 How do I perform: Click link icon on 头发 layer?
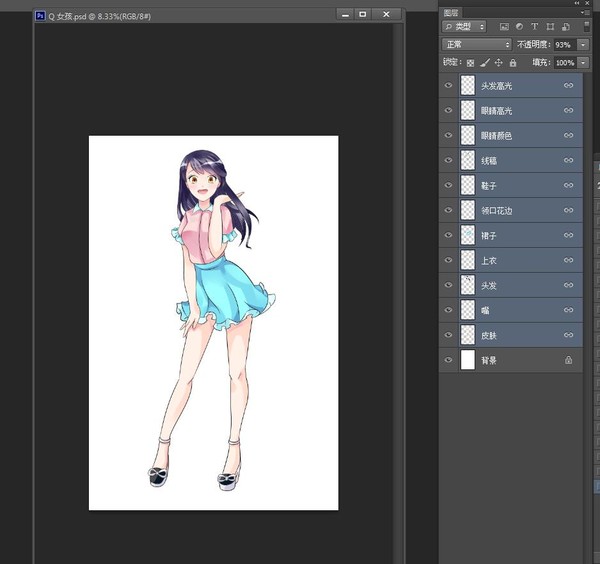click(568, 285)
